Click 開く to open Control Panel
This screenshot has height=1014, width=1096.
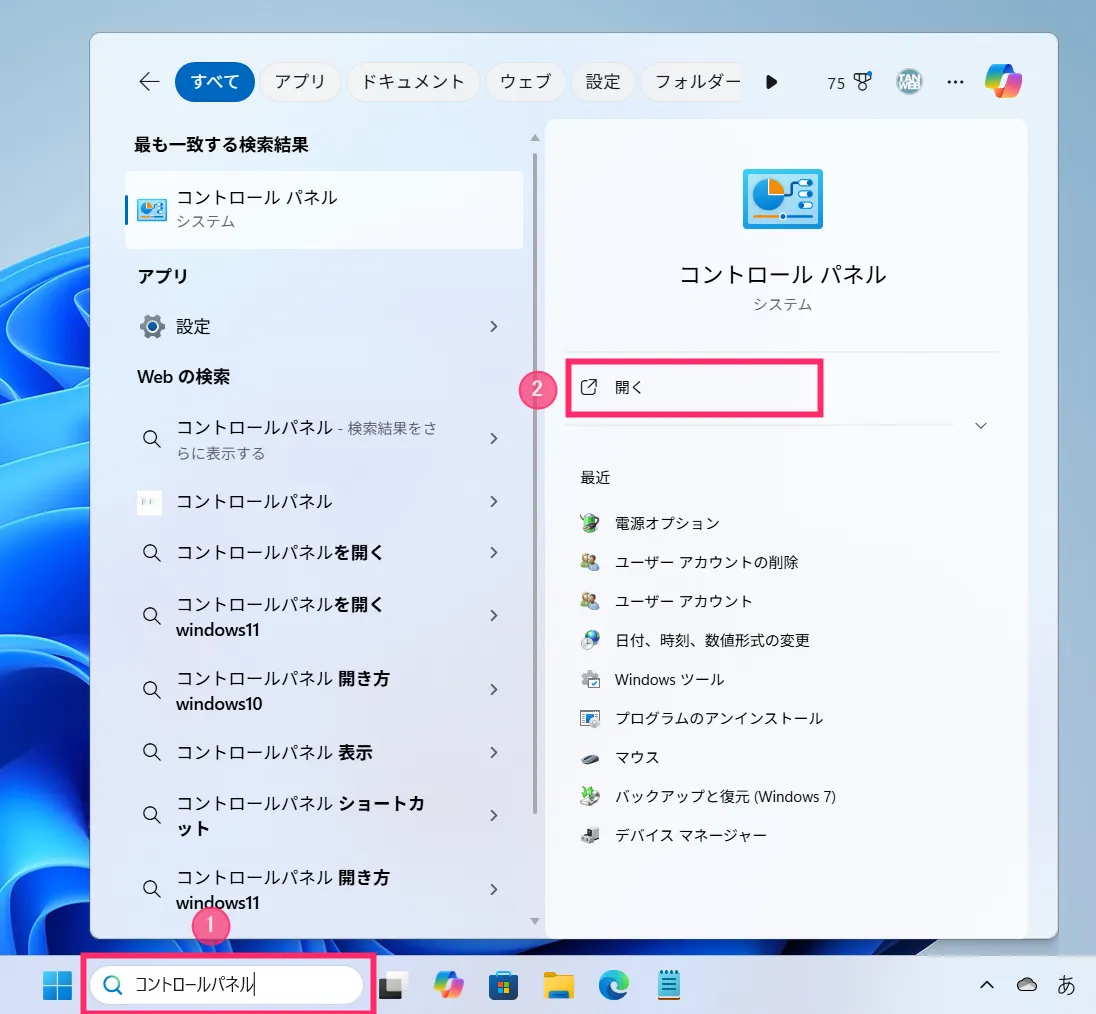693,388
